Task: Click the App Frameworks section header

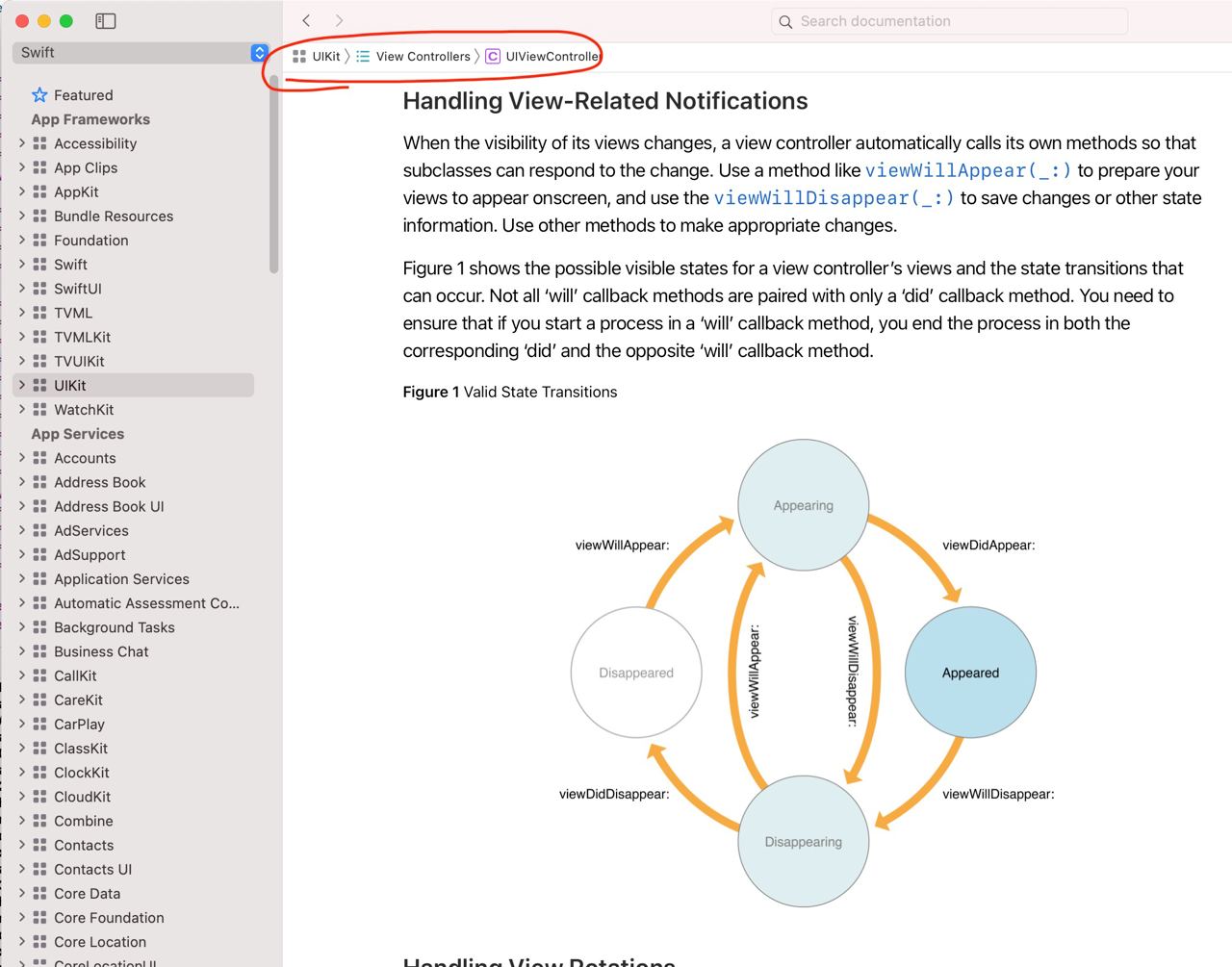Action: [90, 119]
